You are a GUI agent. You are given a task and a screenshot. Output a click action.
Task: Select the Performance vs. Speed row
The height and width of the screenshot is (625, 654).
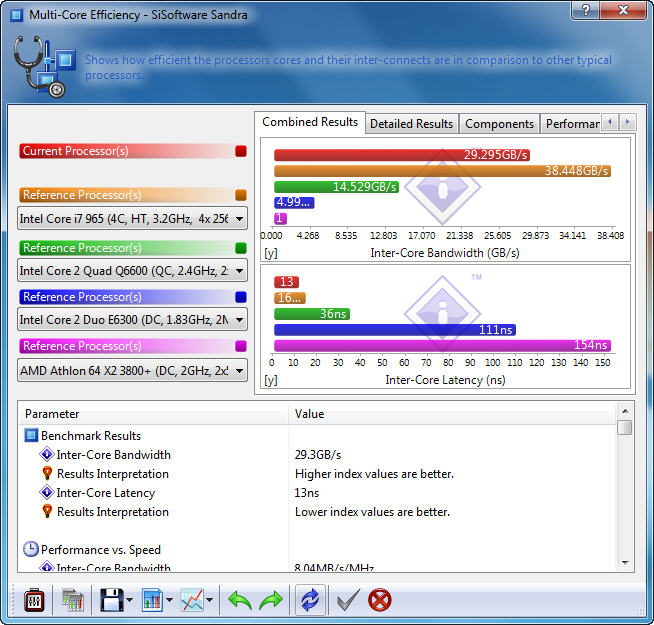(x=317, y=549)
